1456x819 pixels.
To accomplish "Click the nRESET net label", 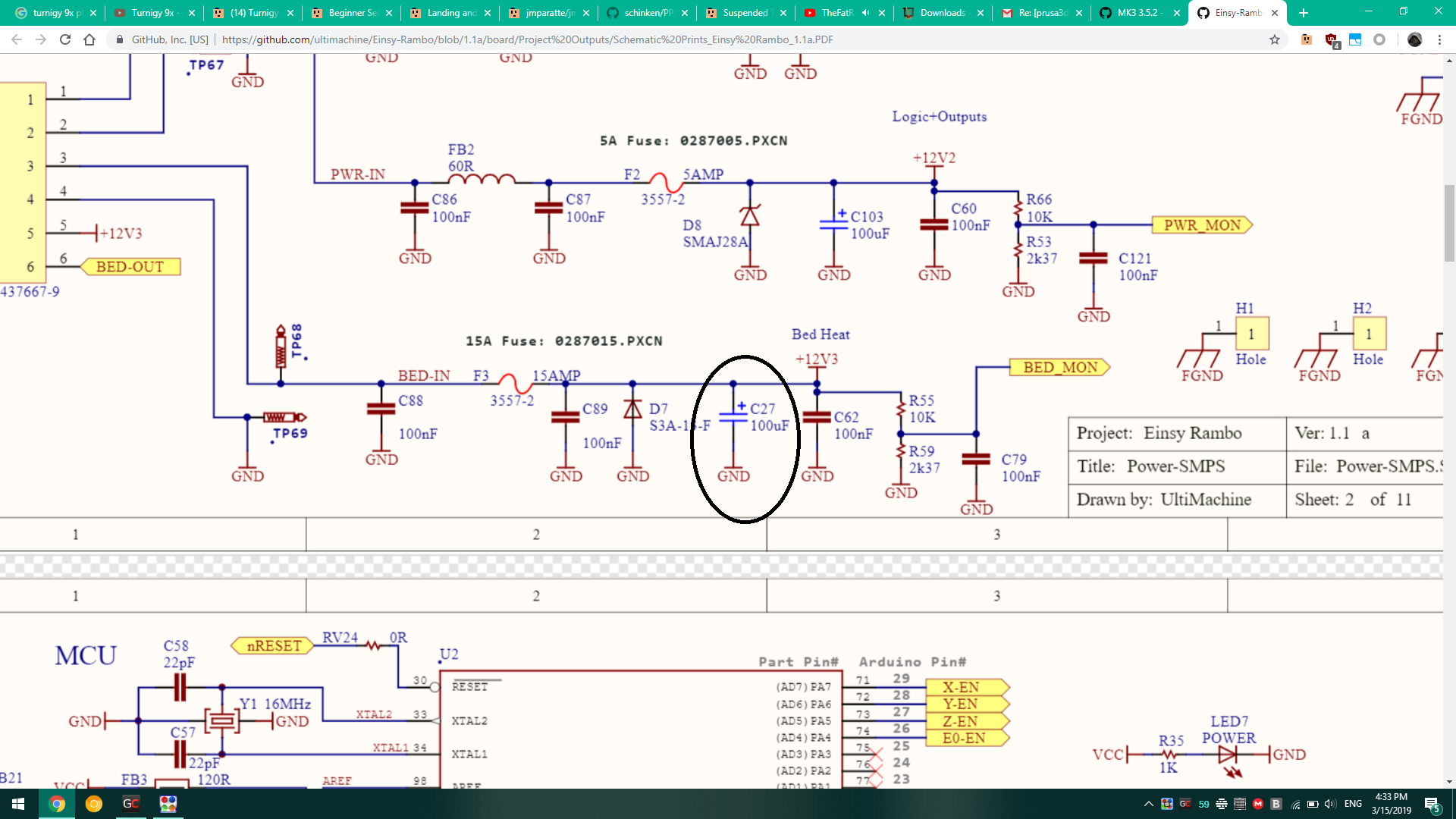I will [x=274, y=646].
